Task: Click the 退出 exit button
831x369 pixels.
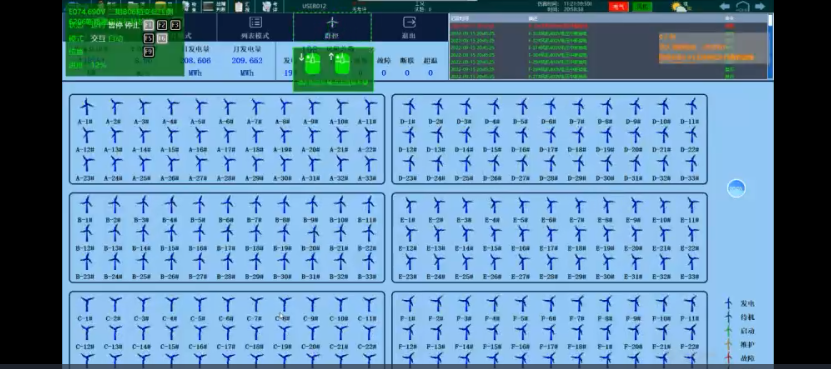Action: [x=409, y=28]
